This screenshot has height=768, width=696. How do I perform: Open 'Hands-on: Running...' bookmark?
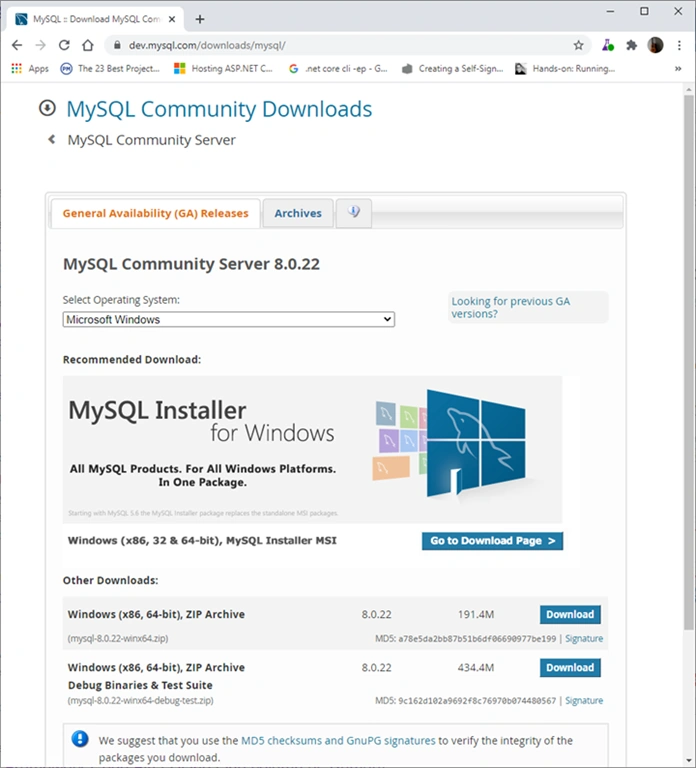coord(565,69)
